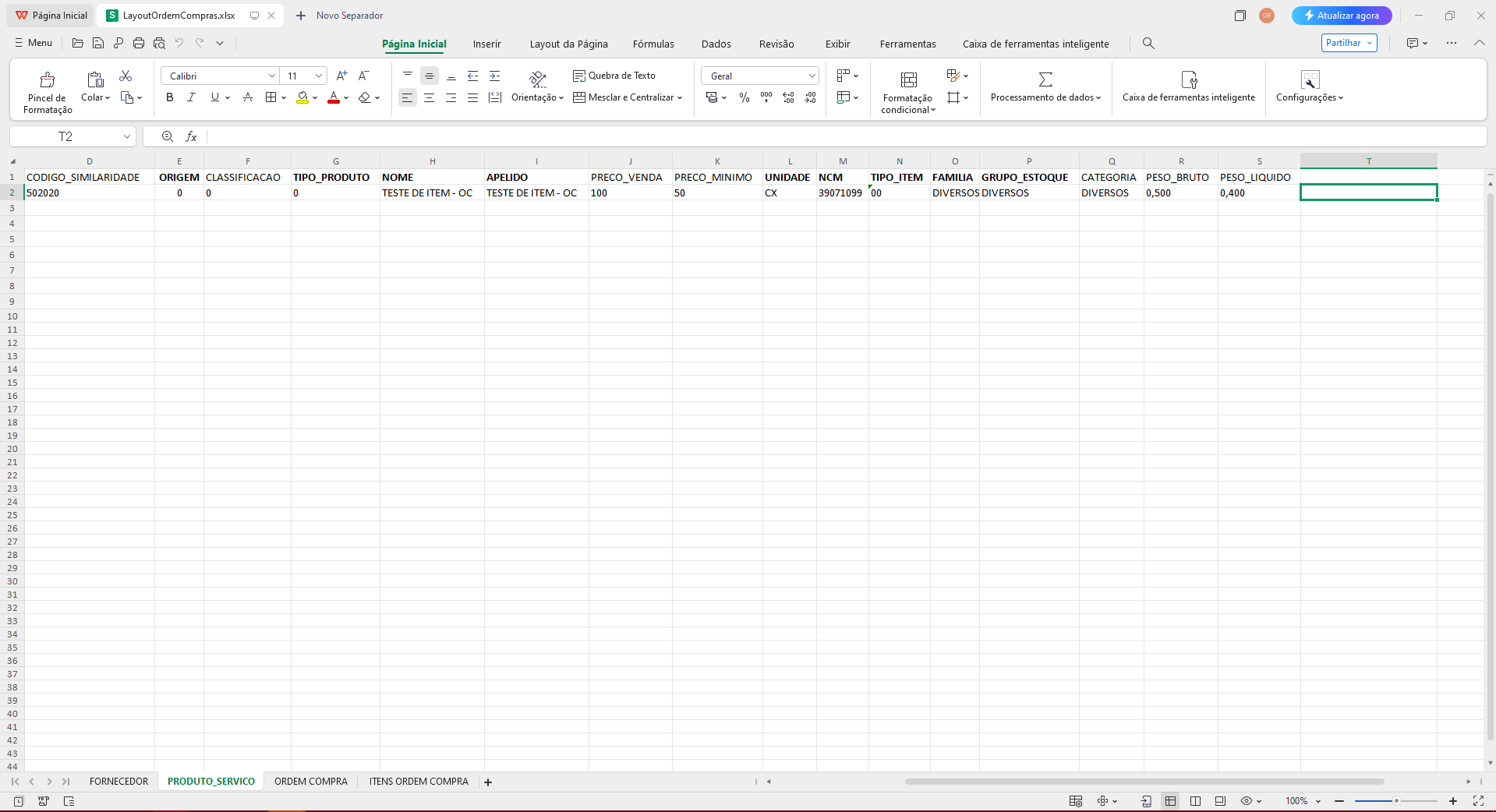Click the Redo arrow icon
The width and height of the screenshot is (1496, 812).
pyautogui.click(x=200, y=43)
